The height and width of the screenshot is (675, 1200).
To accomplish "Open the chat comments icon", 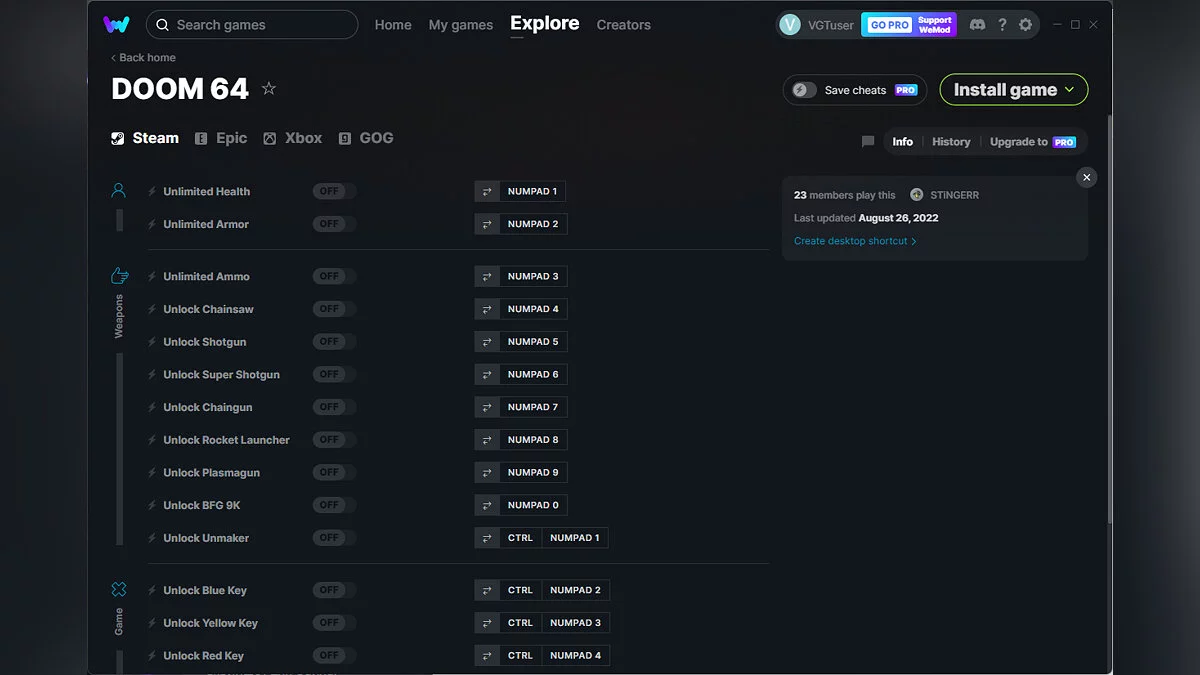I will pyautogui.click(x=868, y=142).
